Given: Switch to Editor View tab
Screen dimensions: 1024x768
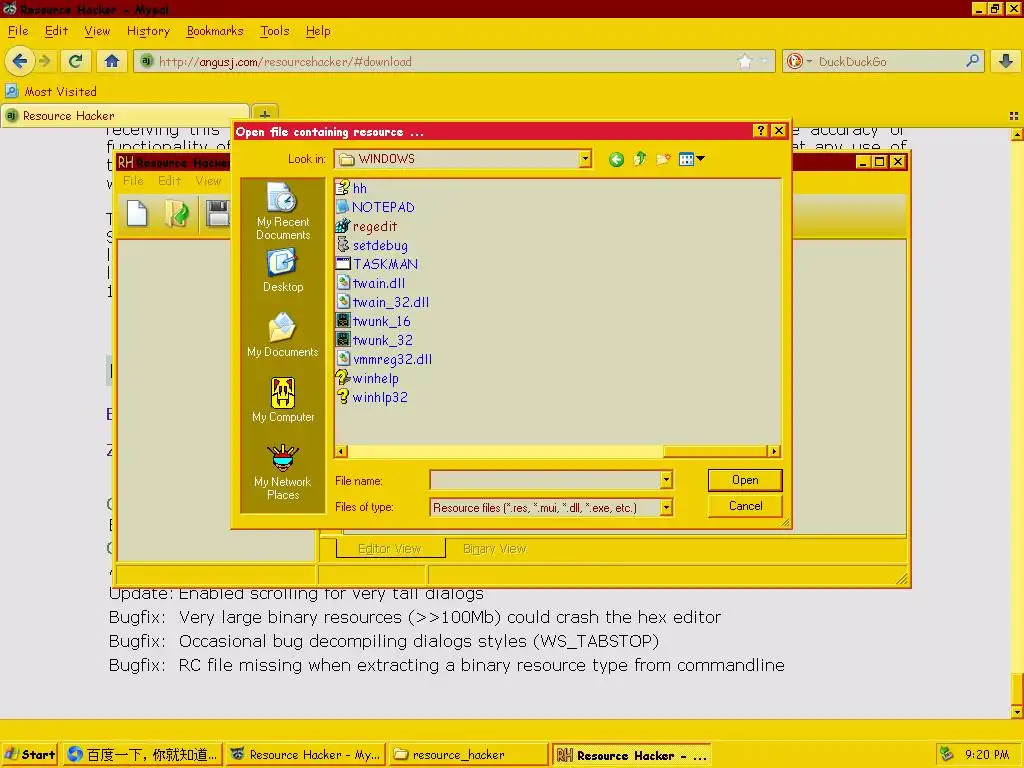Looking at the screenshot, I should [391, 549].
